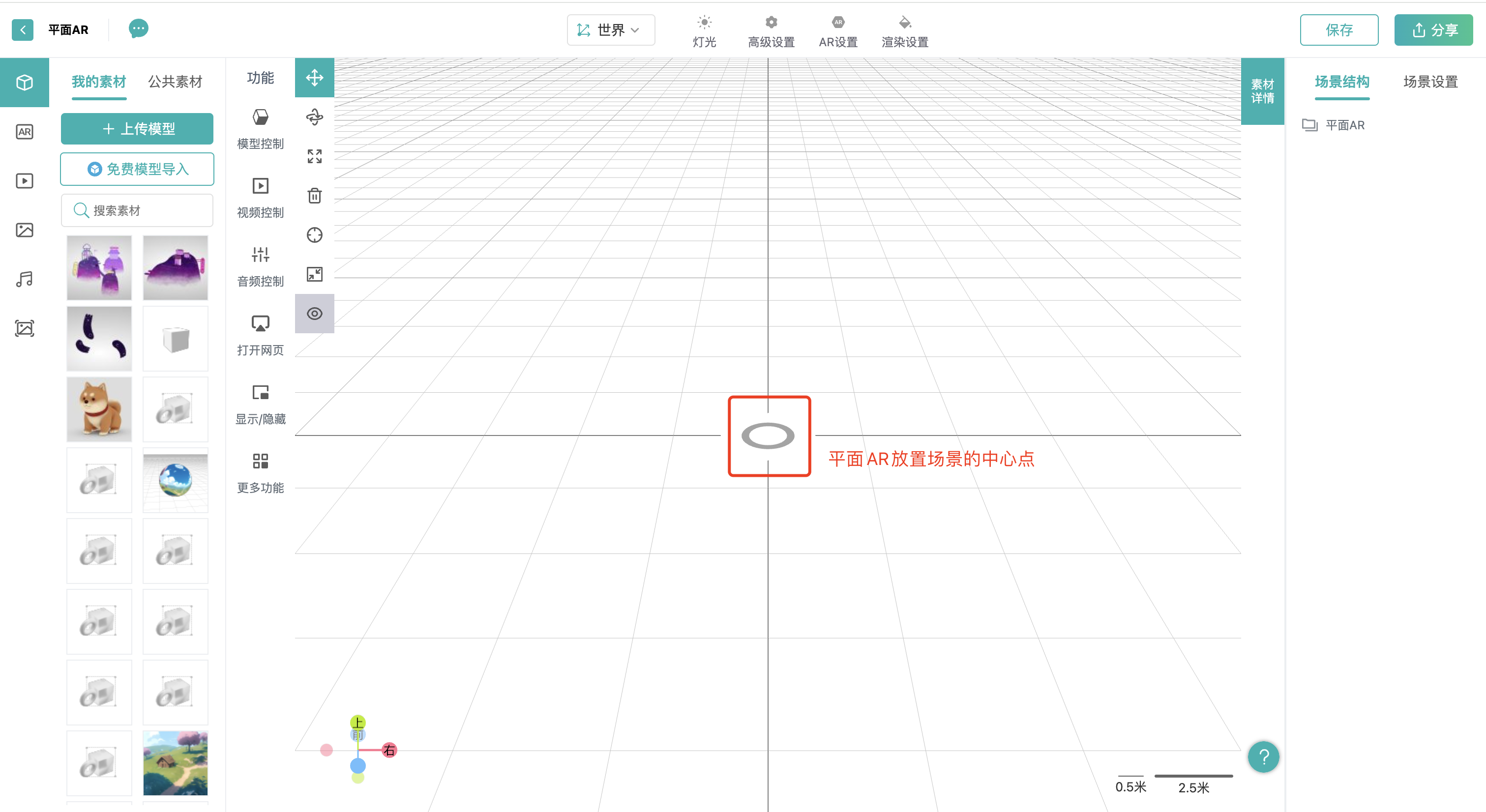The image size is (1486, 812).
Task: Select the rotate tool
Action: 314,117
